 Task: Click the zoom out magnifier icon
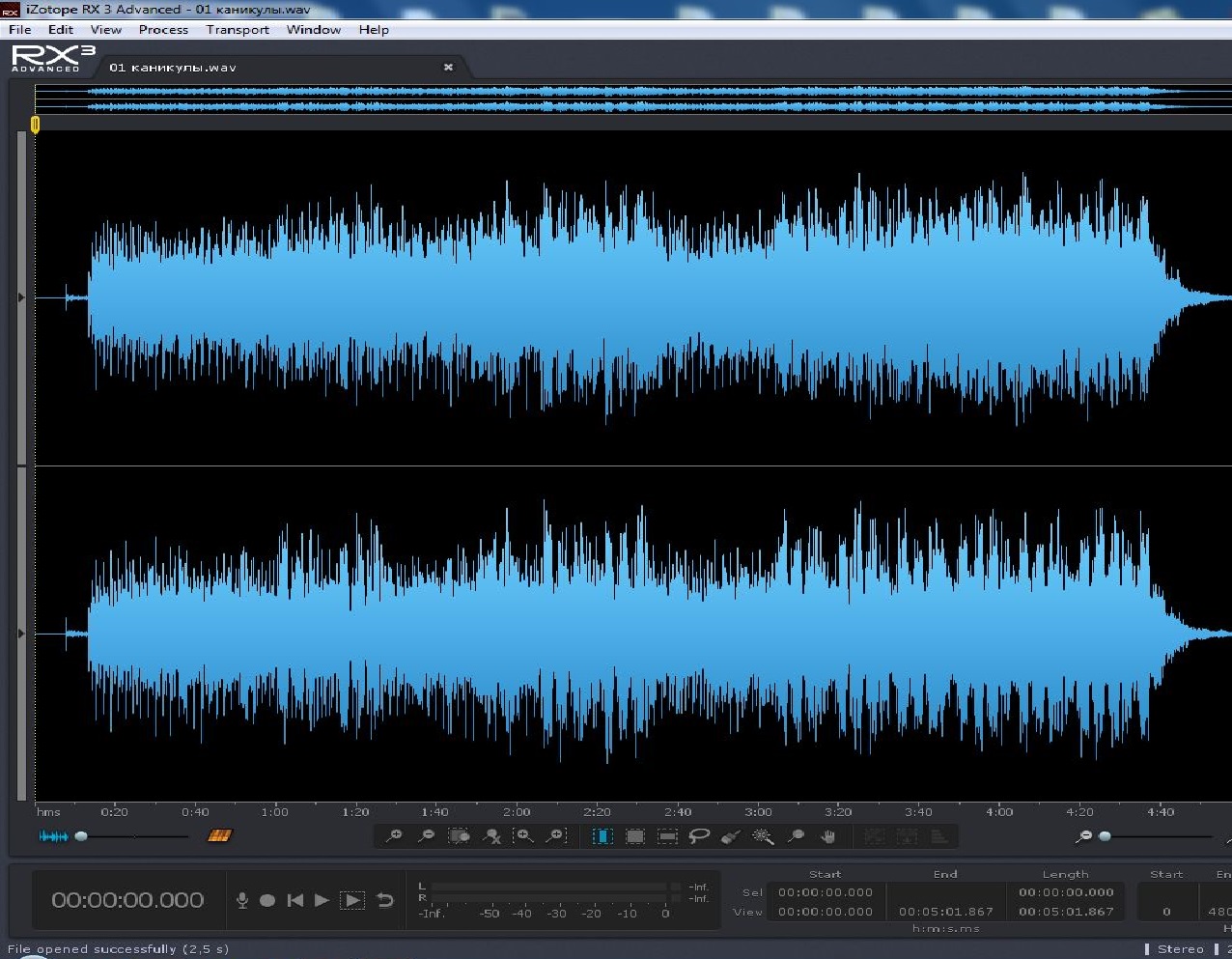click(426, 836)
